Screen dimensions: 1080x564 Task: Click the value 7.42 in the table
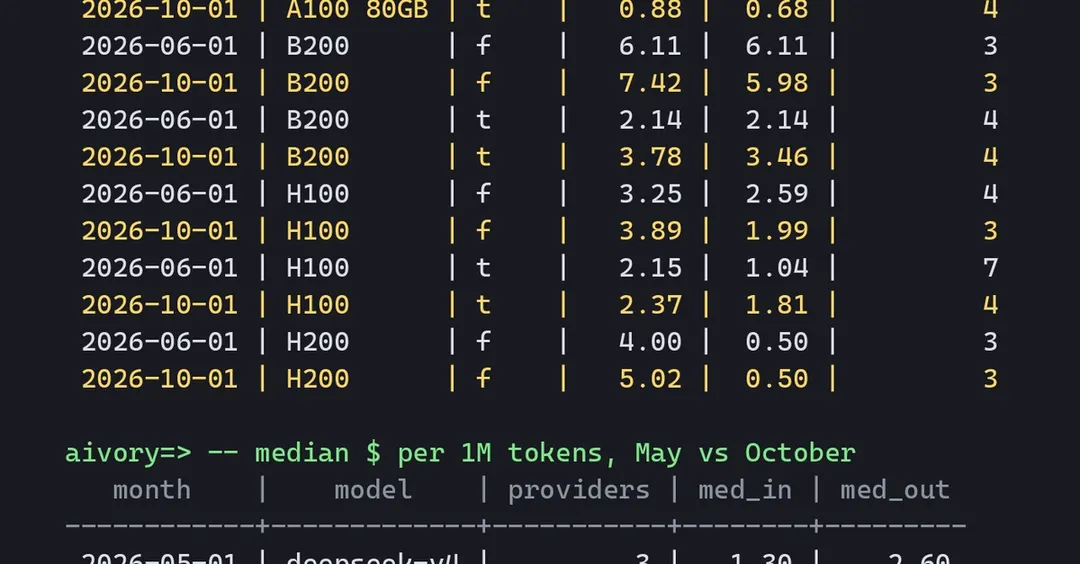[x=650, y=83]
